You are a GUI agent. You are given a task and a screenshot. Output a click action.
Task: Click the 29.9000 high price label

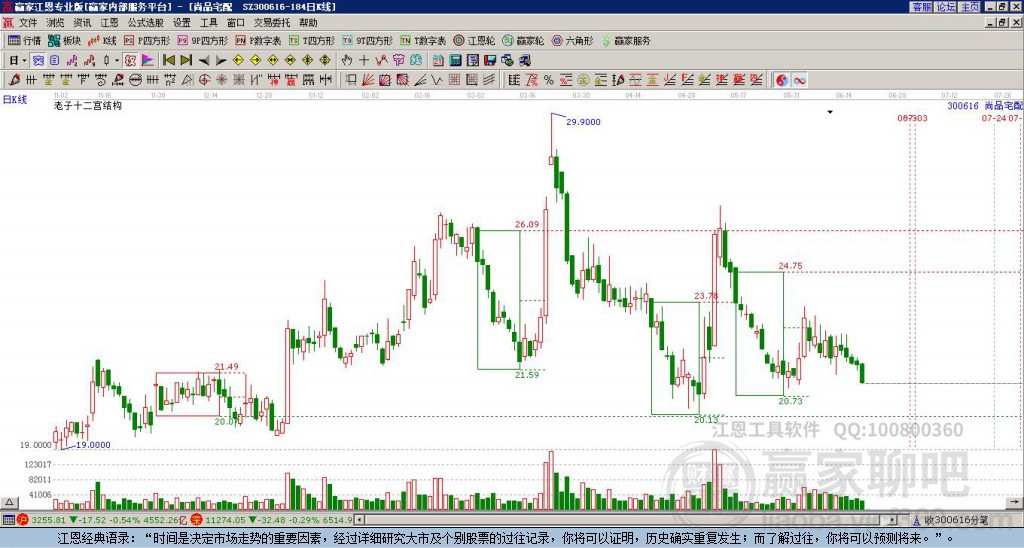583,121
